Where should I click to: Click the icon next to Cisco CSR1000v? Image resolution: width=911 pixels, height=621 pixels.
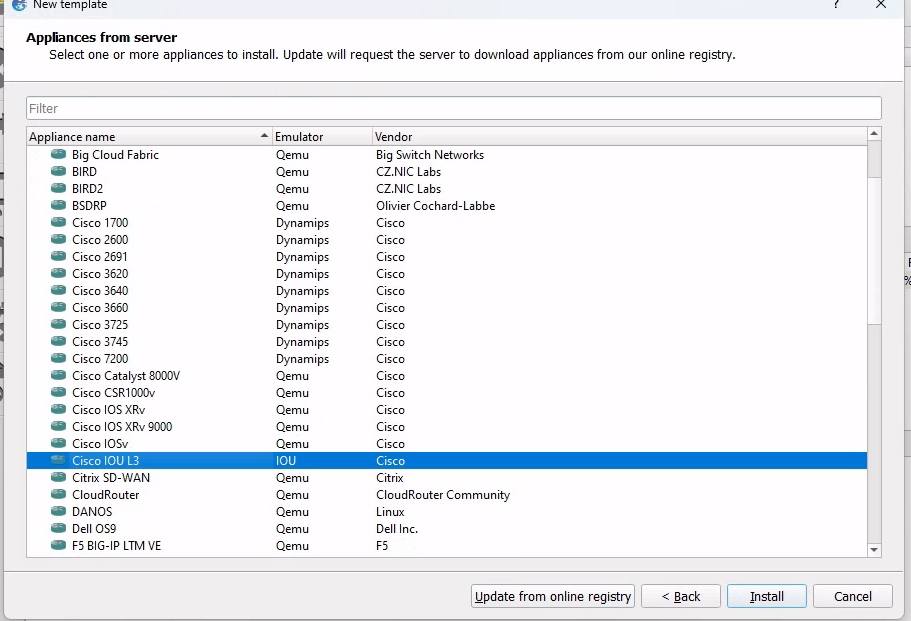(x=58, y=393)
